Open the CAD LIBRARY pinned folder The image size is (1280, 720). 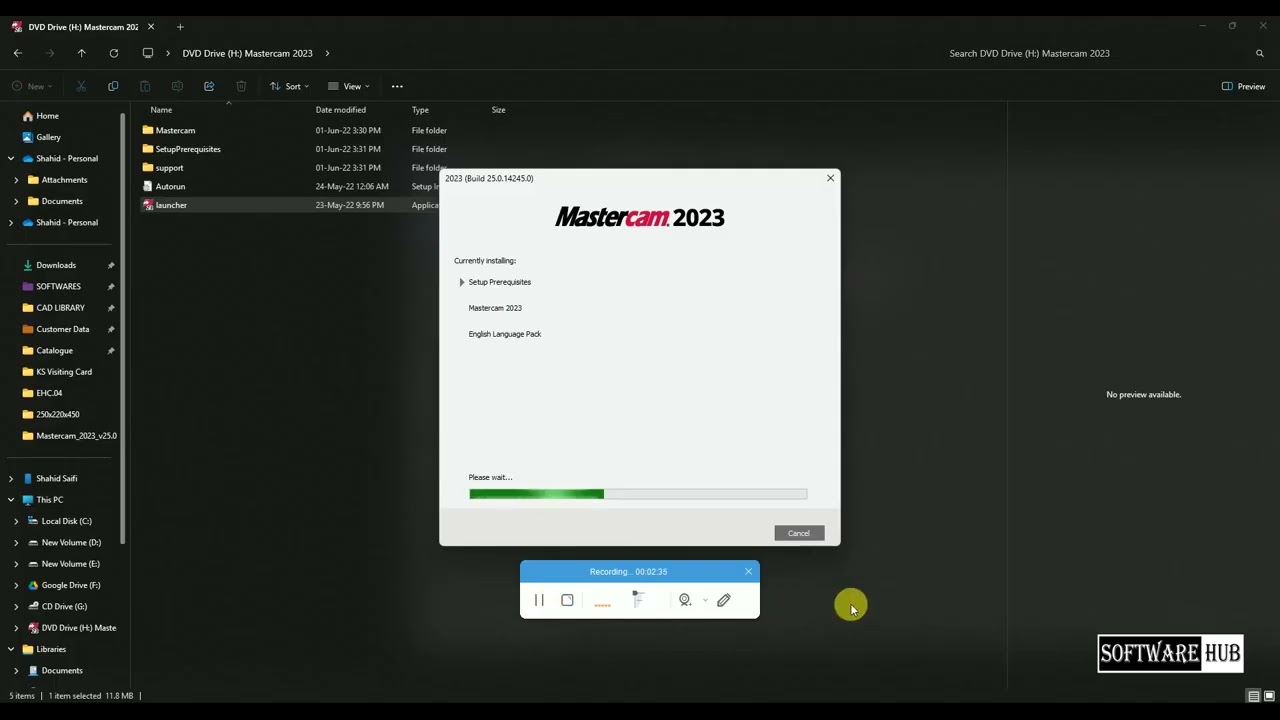coord(60,308)
